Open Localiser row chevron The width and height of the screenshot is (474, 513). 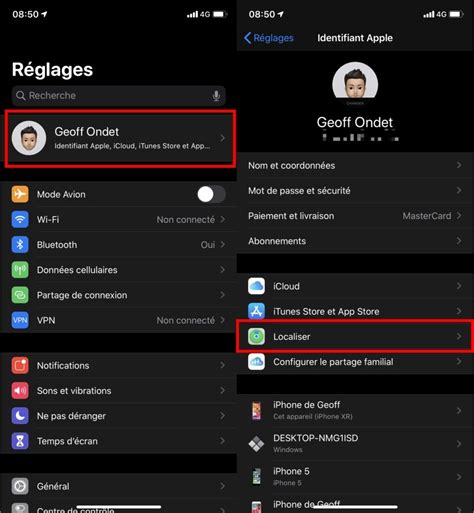tap(459, 336)
